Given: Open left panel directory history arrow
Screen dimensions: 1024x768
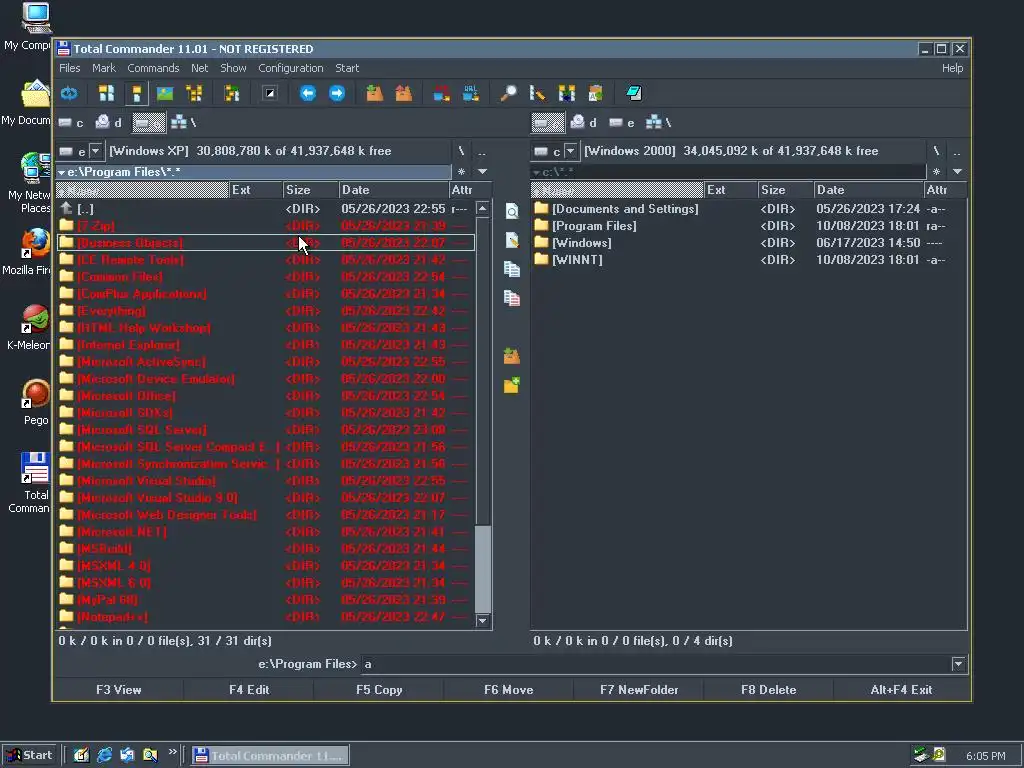Looking at the screenshot, I should coord(483,172).
